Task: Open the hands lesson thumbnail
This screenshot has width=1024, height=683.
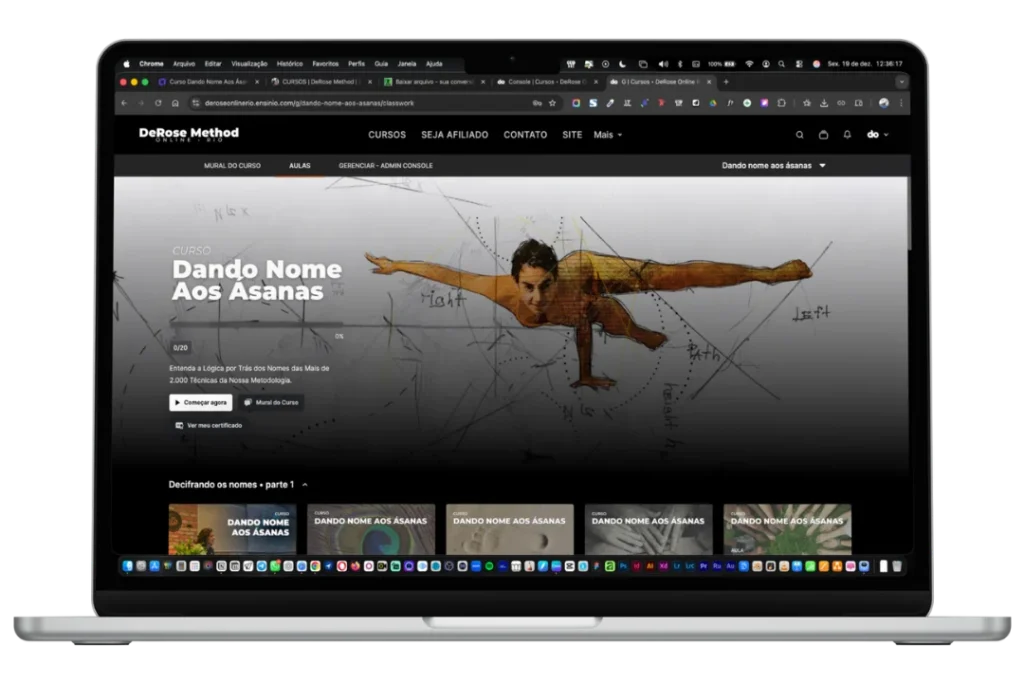Action: point(648,529)
